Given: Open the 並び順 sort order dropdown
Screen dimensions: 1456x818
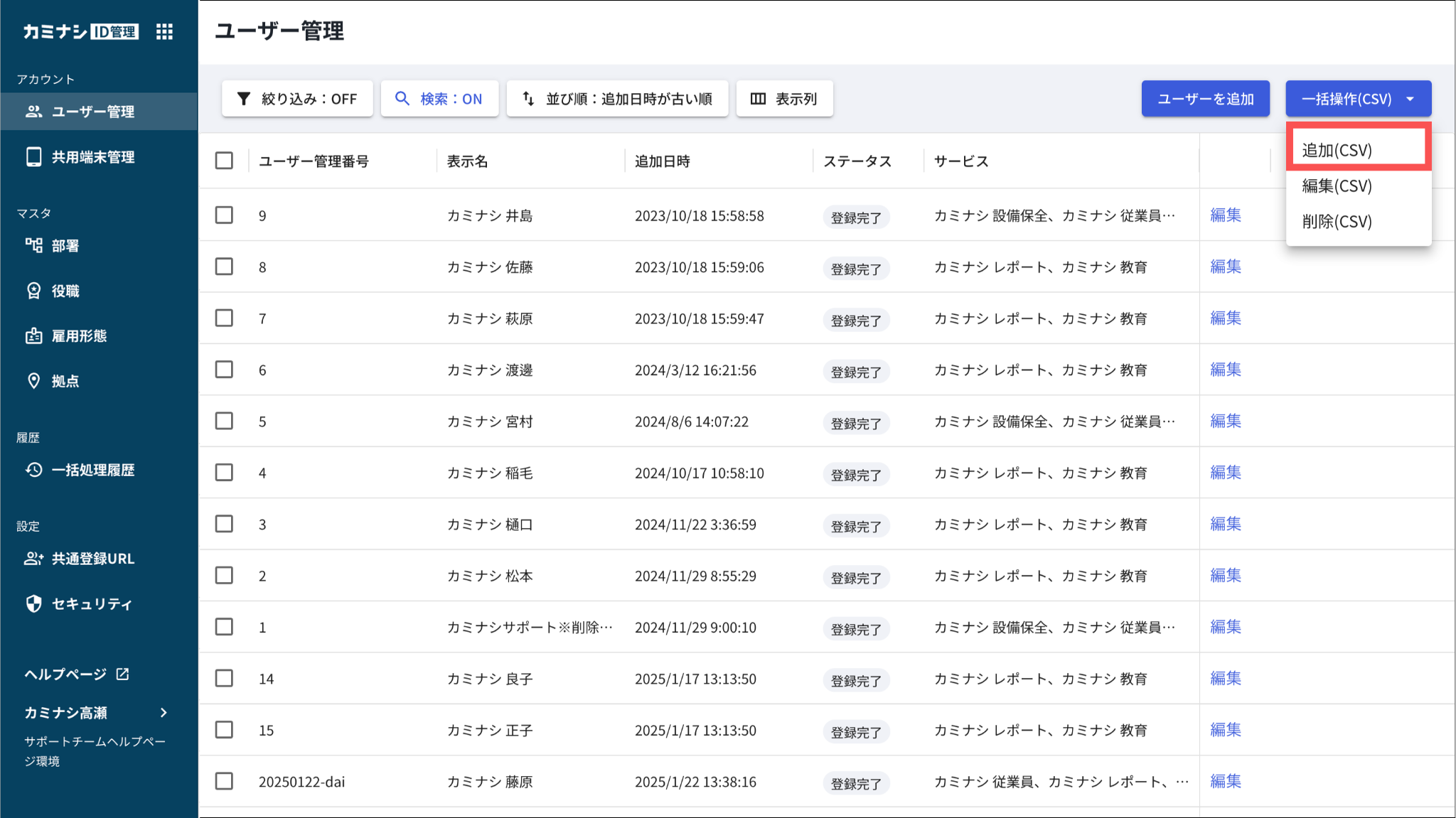Looking at the screenshot, I should click(x=617, y=99).
